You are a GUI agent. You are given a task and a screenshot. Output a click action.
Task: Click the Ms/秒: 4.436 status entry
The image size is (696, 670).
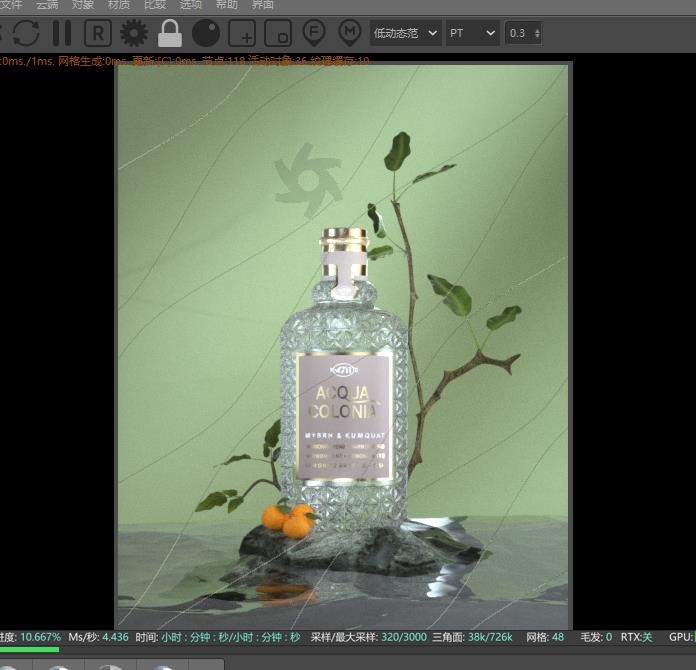click(x=98, y=637)
